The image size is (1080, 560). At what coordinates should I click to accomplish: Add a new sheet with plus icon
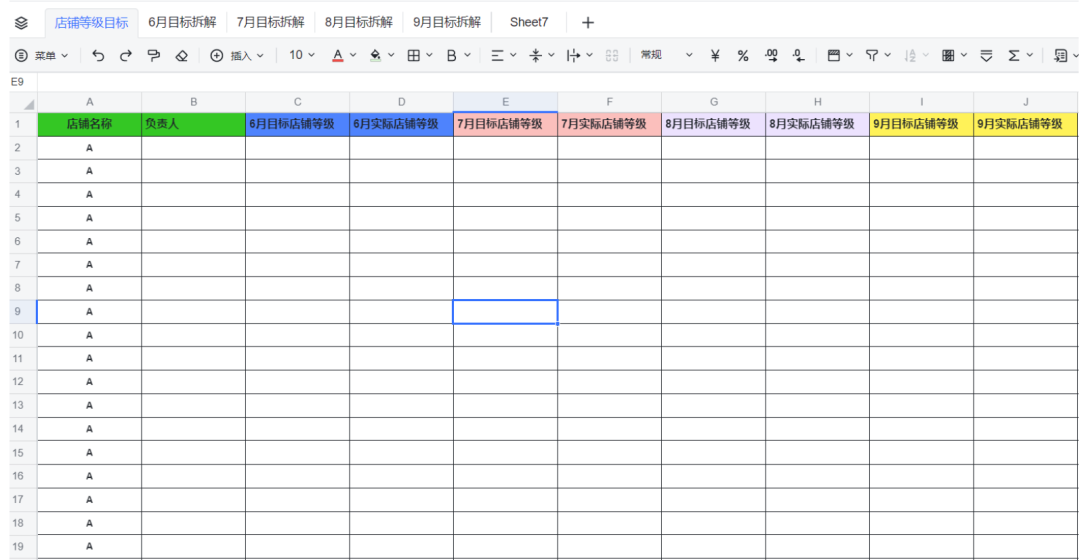coord(588,23)
